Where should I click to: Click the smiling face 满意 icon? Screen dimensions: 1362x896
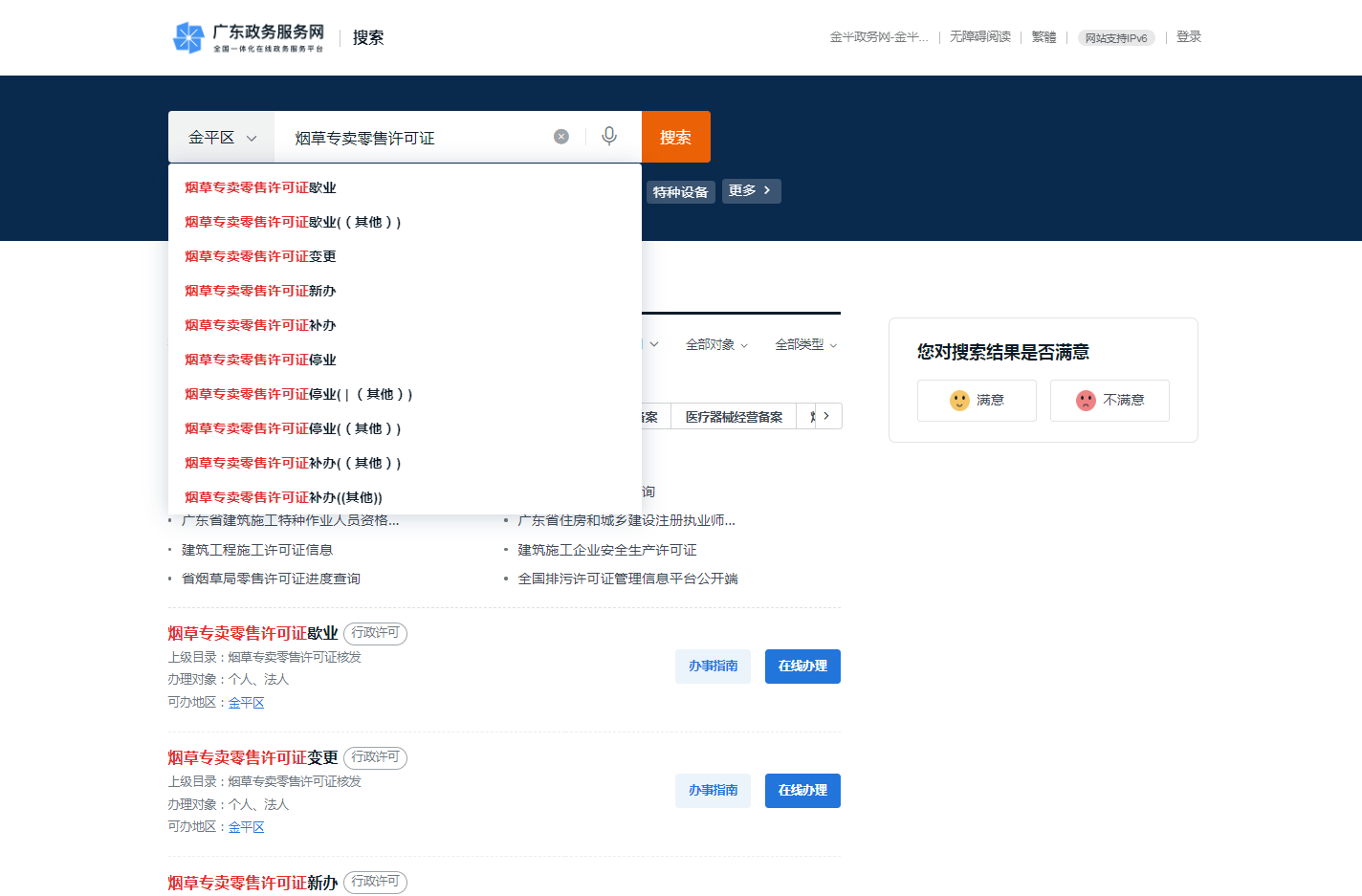tap(959, 401)
